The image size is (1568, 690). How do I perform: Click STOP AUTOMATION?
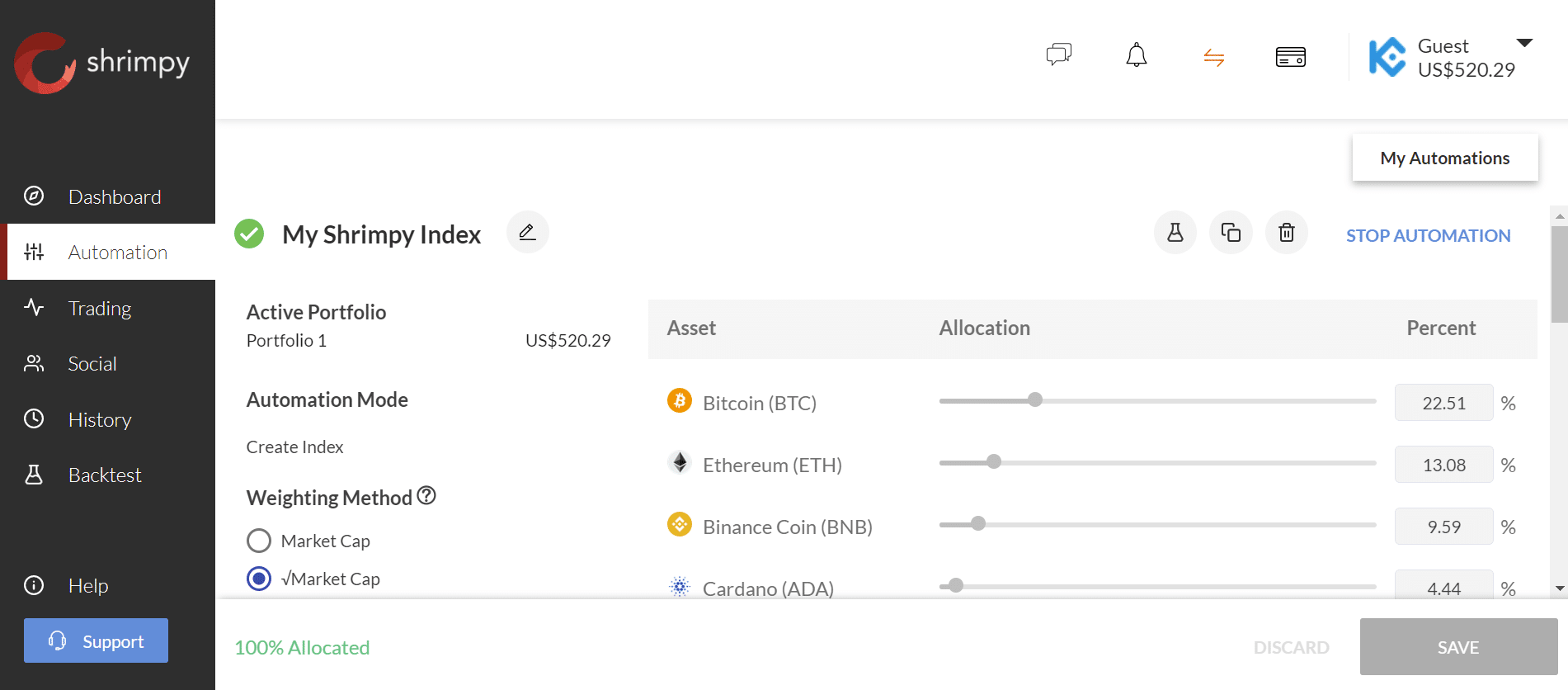pyautogui.click(x=1429, y=235)
